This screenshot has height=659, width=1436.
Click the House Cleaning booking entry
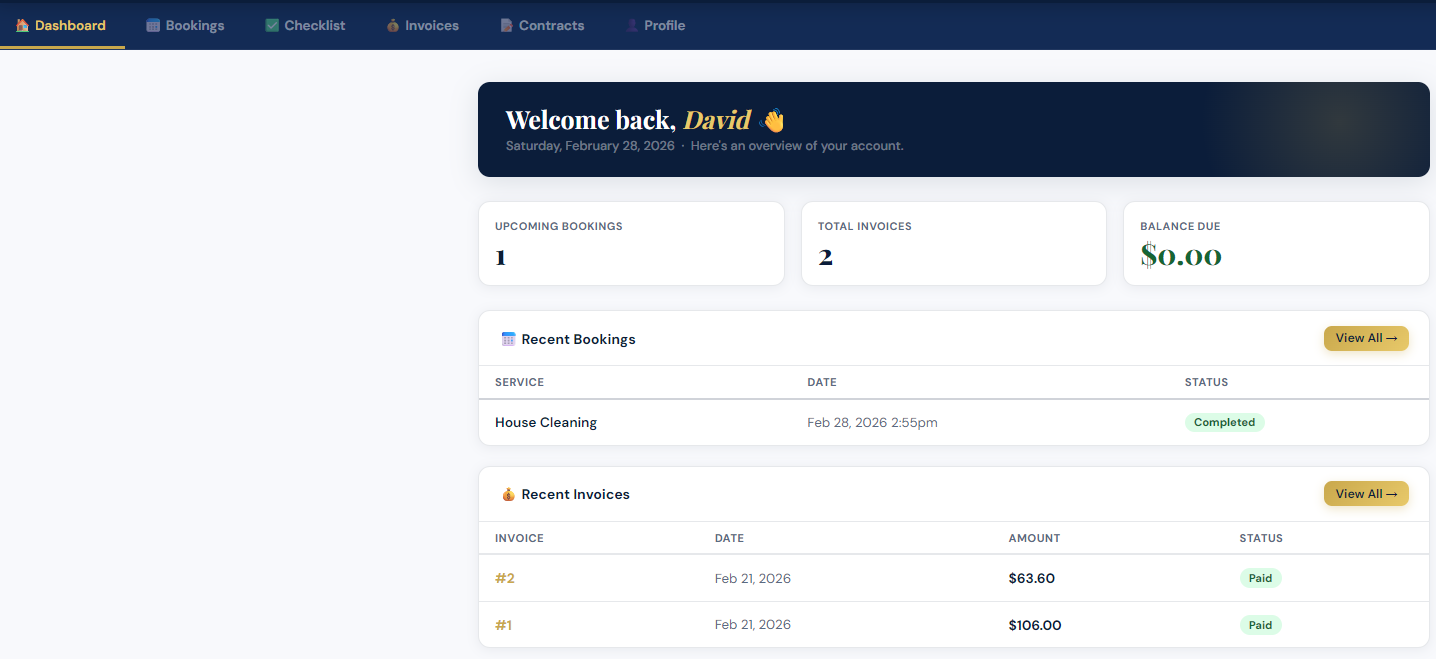click(546, 422)
